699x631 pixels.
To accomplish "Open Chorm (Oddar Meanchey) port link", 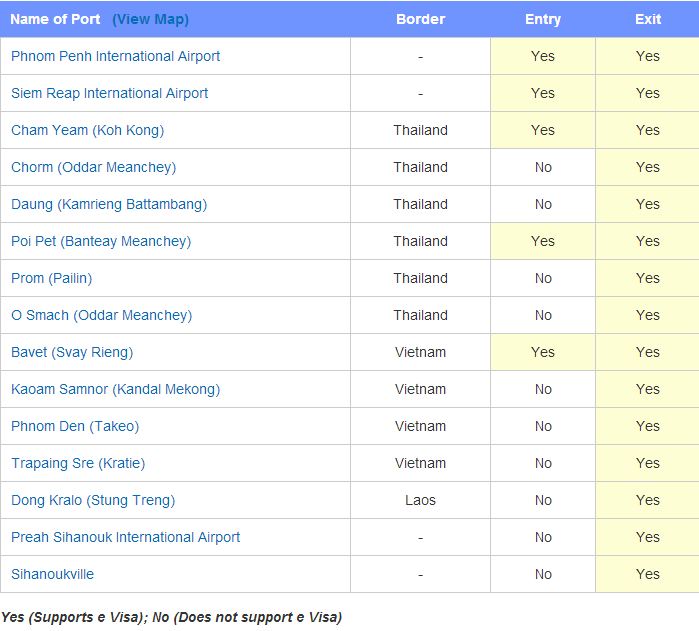I will pos(94,167).
